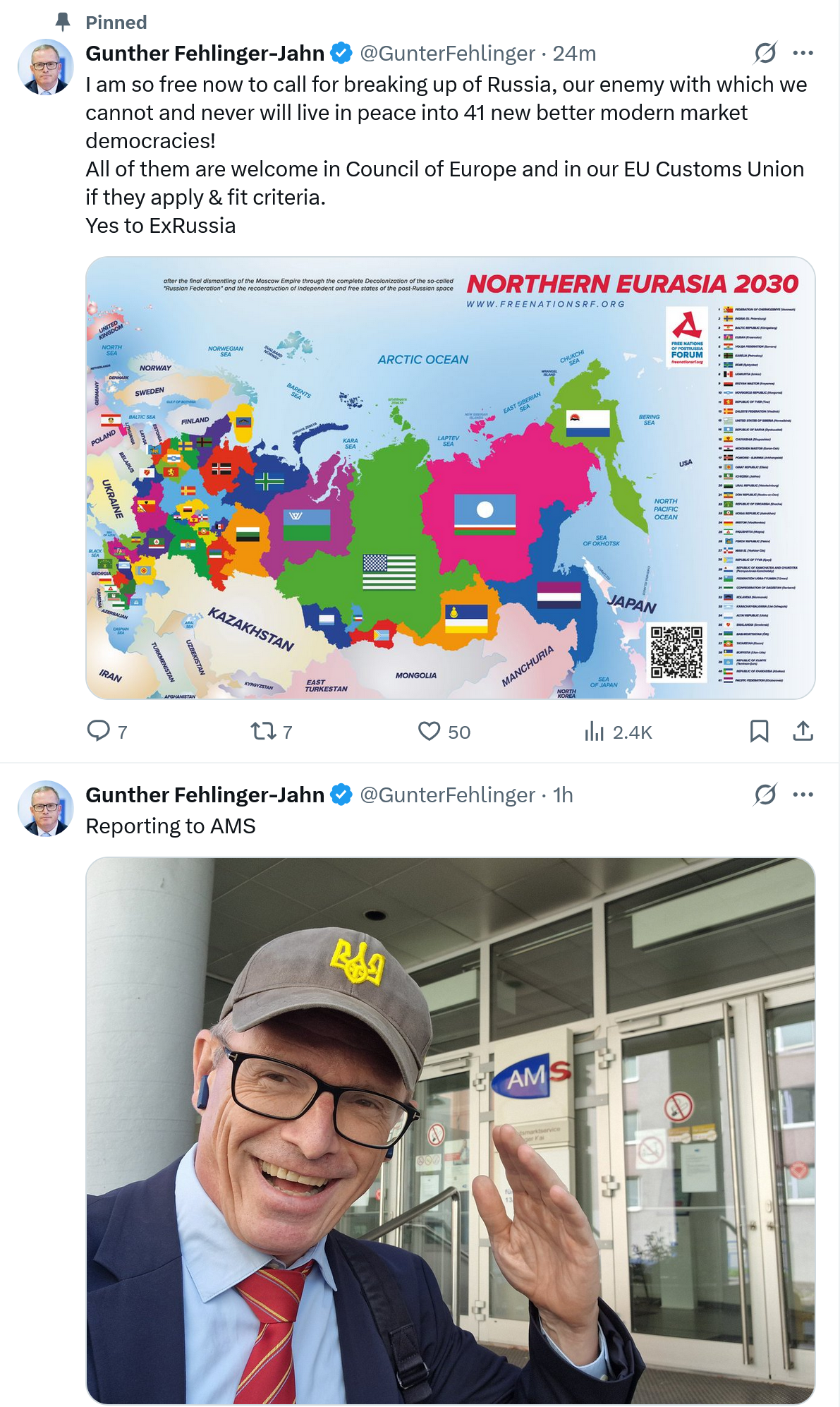The width and height of the screenshot is (840, 1407).
Task: Click @GunterFehlinger handle on AMS tweet
Action: [447, 795]
